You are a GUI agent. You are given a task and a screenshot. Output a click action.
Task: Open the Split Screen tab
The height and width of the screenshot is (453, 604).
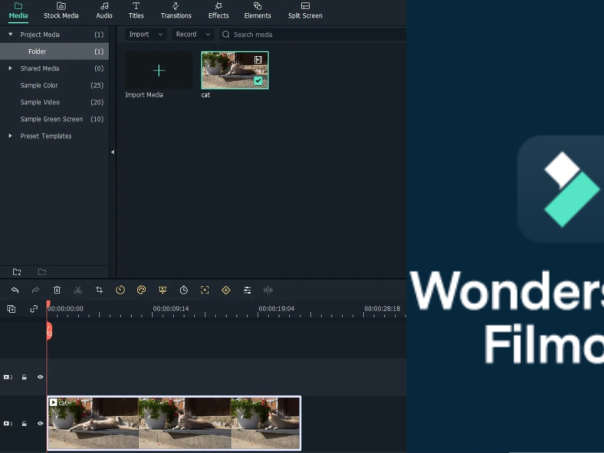[x=305, y=11]
